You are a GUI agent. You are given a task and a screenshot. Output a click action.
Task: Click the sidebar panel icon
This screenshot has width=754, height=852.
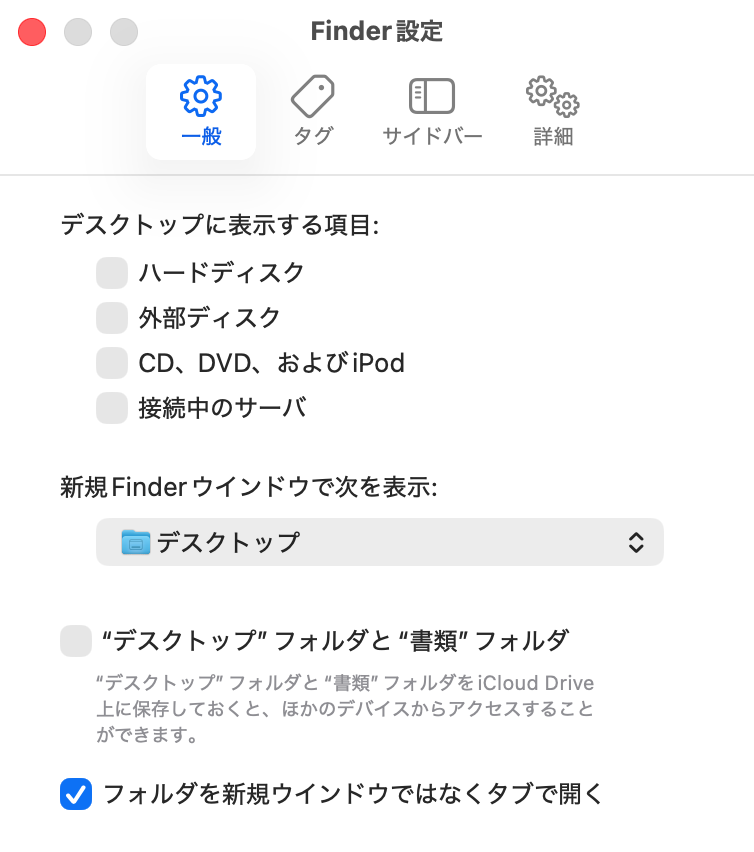coord(432,96)
